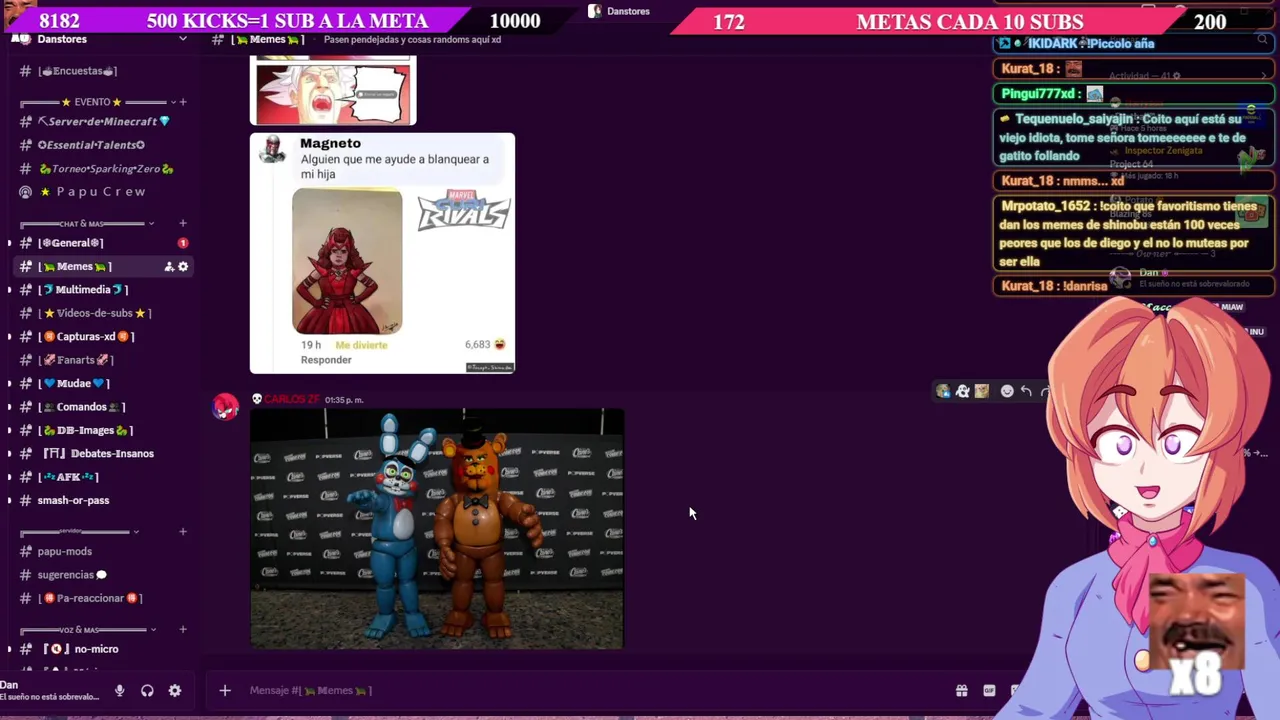Open the Memes channel edit settings gear
The height and width of the screenshot is (720, 1280).
coord(183,266)
